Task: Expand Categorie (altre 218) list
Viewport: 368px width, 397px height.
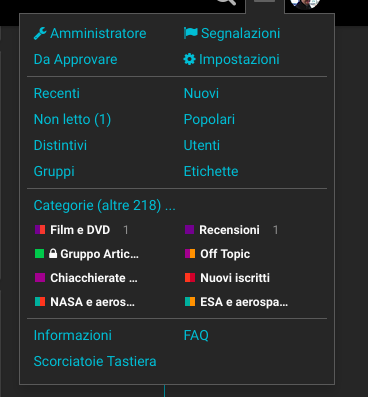Action: click(105, 206)
